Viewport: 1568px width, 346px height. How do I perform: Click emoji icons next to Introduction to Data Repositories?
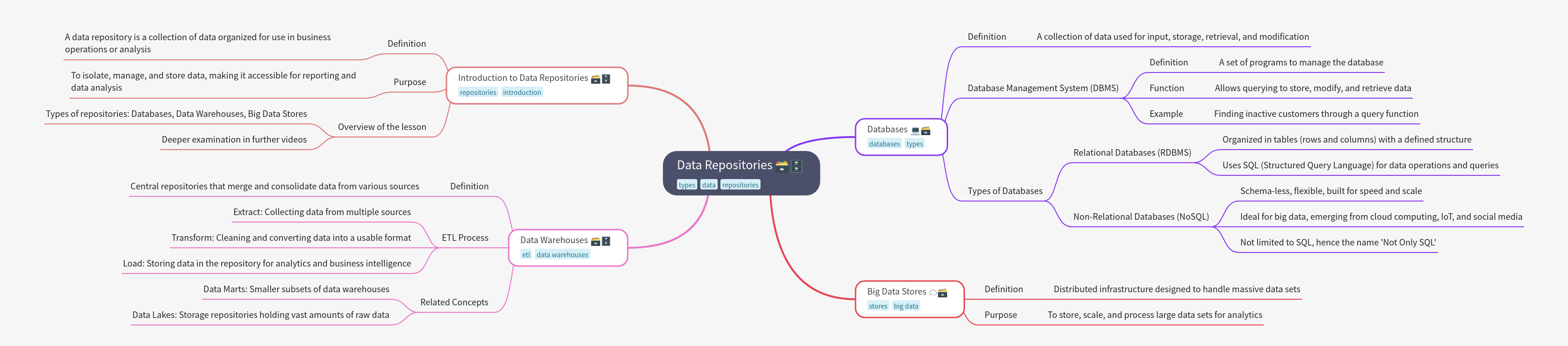(x=601, y=79)
